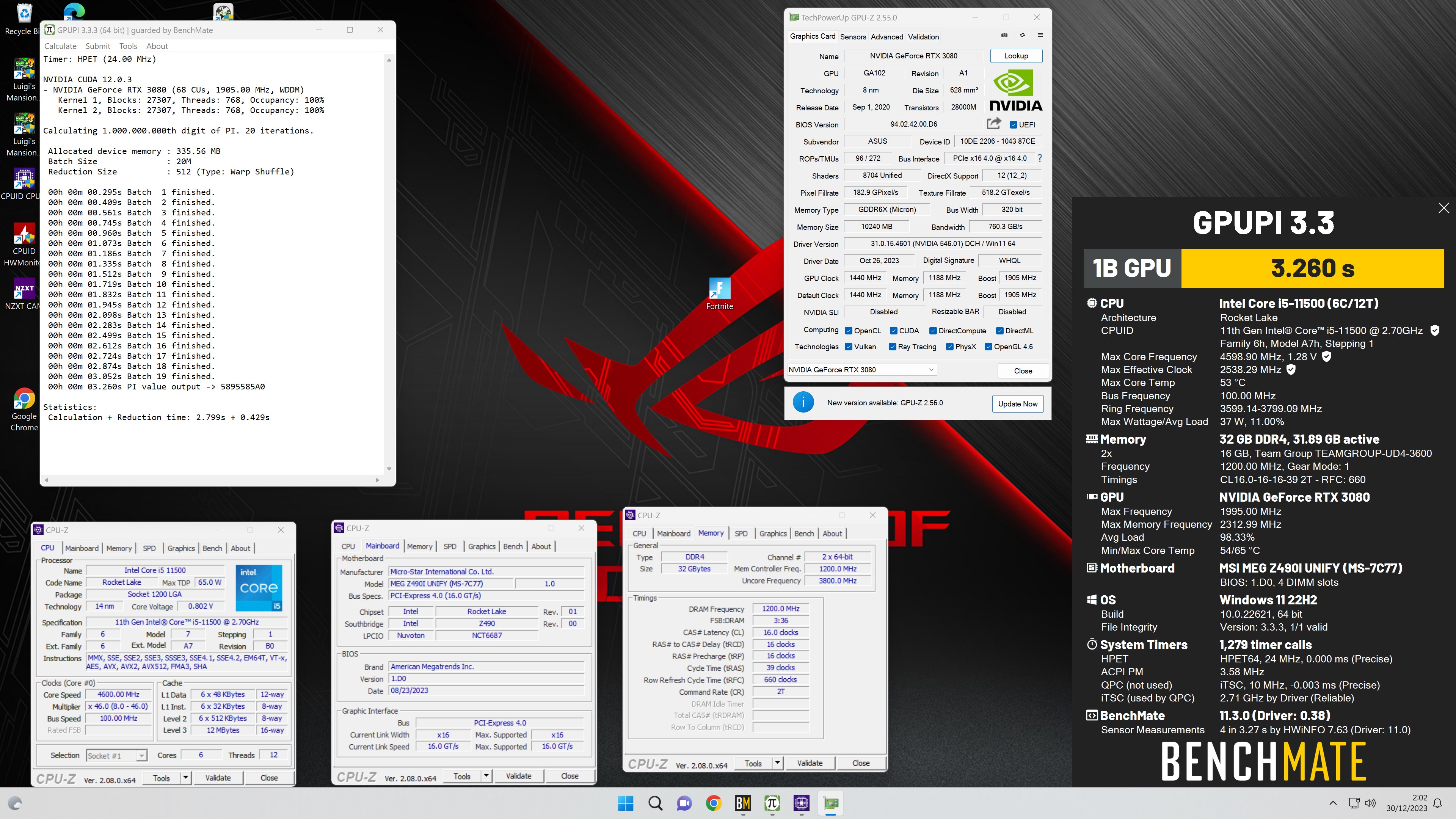Click the GPU-Z refresh icon
1456x819 pixels.
(1022, 35)
